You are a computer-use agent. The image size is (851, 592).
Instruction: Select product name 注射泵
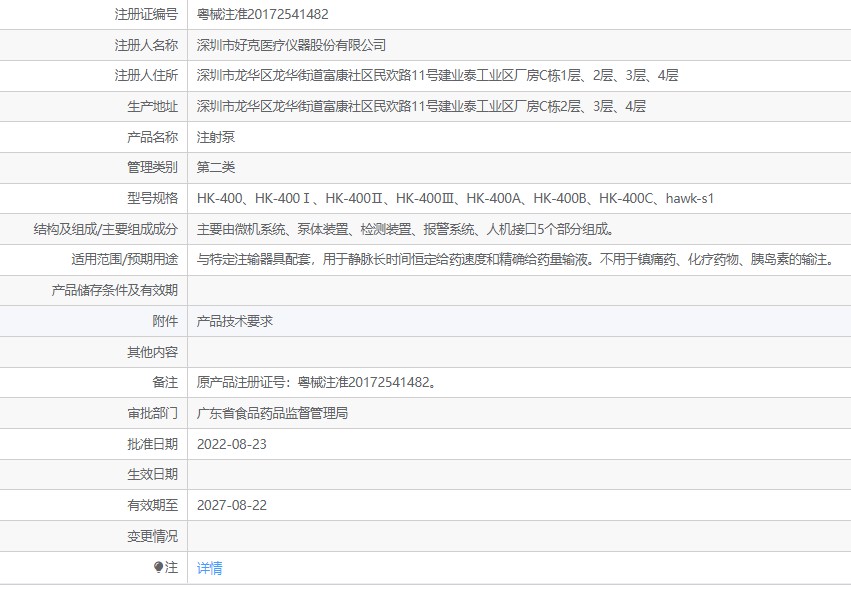(x=216, y=137)
